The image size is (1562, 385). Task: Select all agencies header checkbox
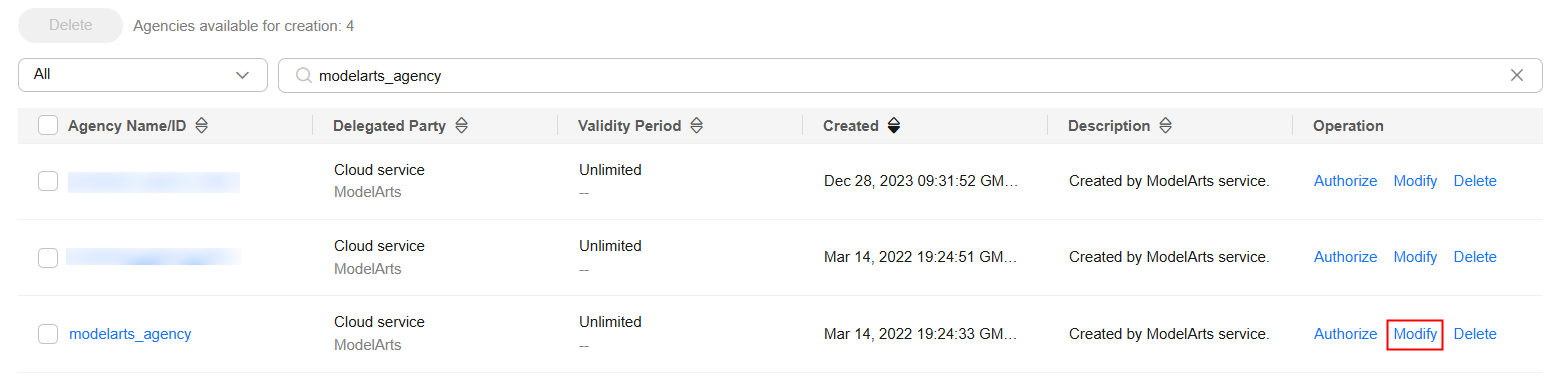48,126
